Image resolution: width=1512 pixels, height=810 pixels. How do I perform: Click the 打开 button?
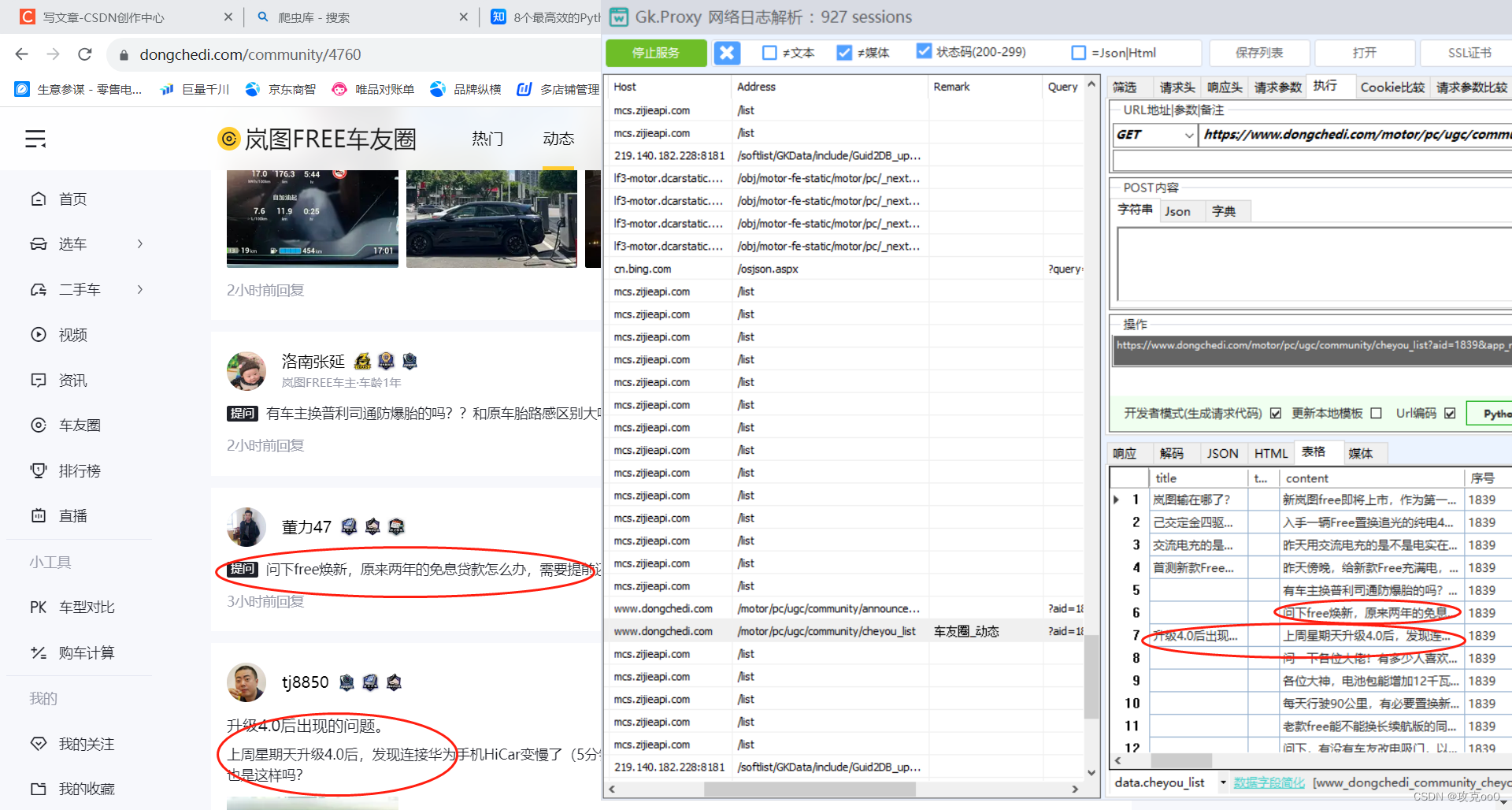1365,53
